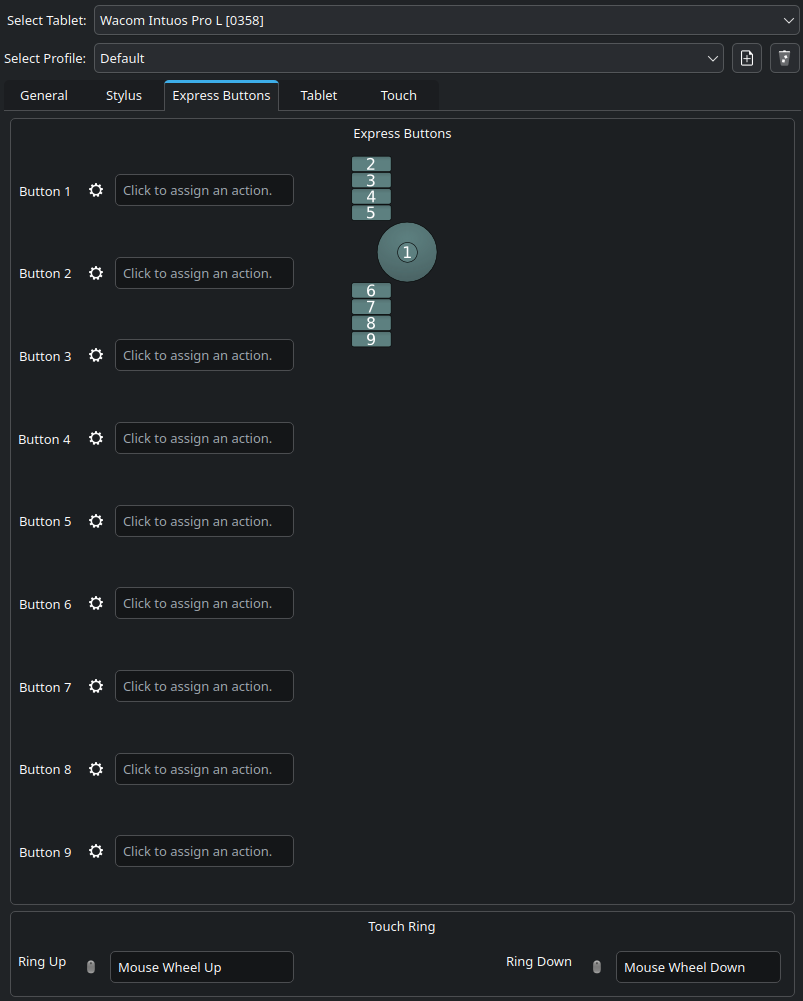The image size is (803, 1001).
Task: Click the round touch ring button 1 in diagram
Action: pos(407,252)
